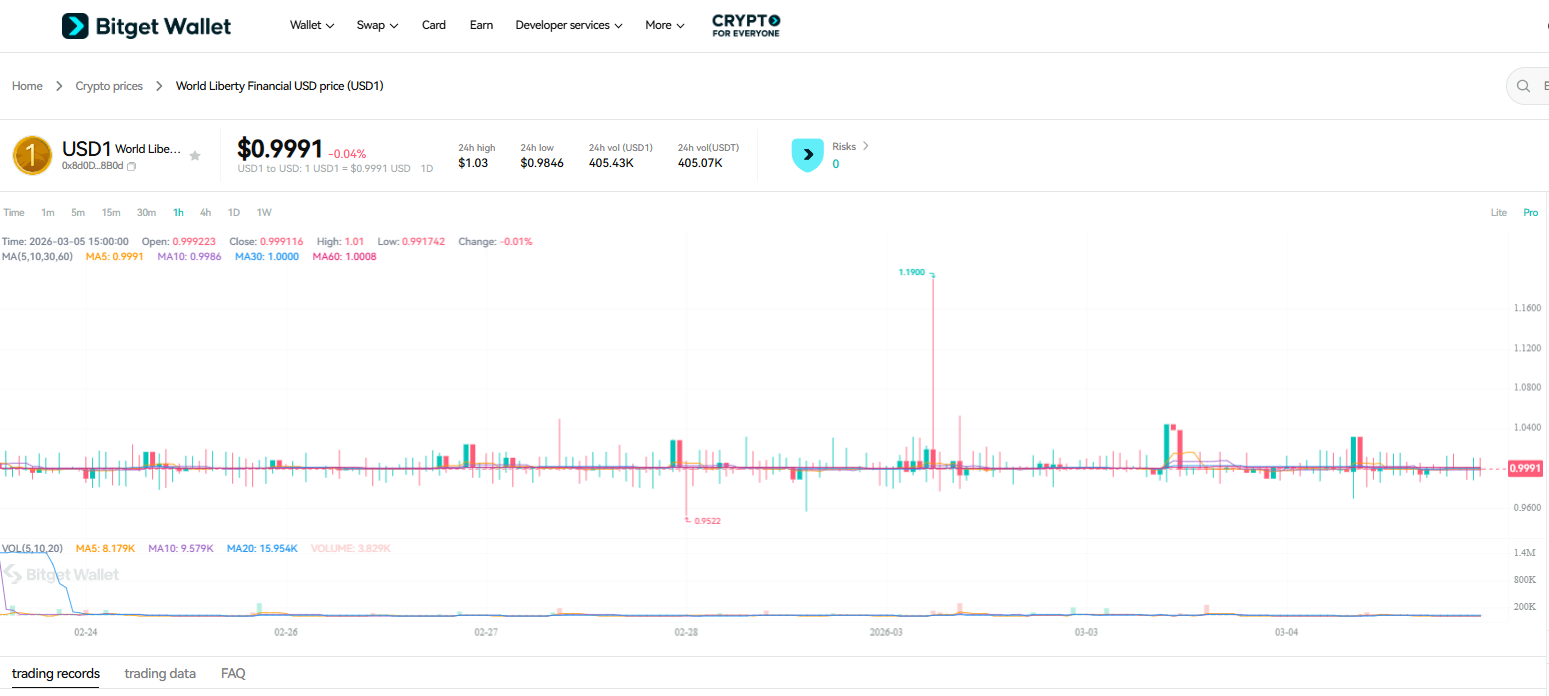The width and height of the screenshot is (1549, 696).
Task: Click the 0.9991 price tag on the axis
Action: (x=1524, y=467)
